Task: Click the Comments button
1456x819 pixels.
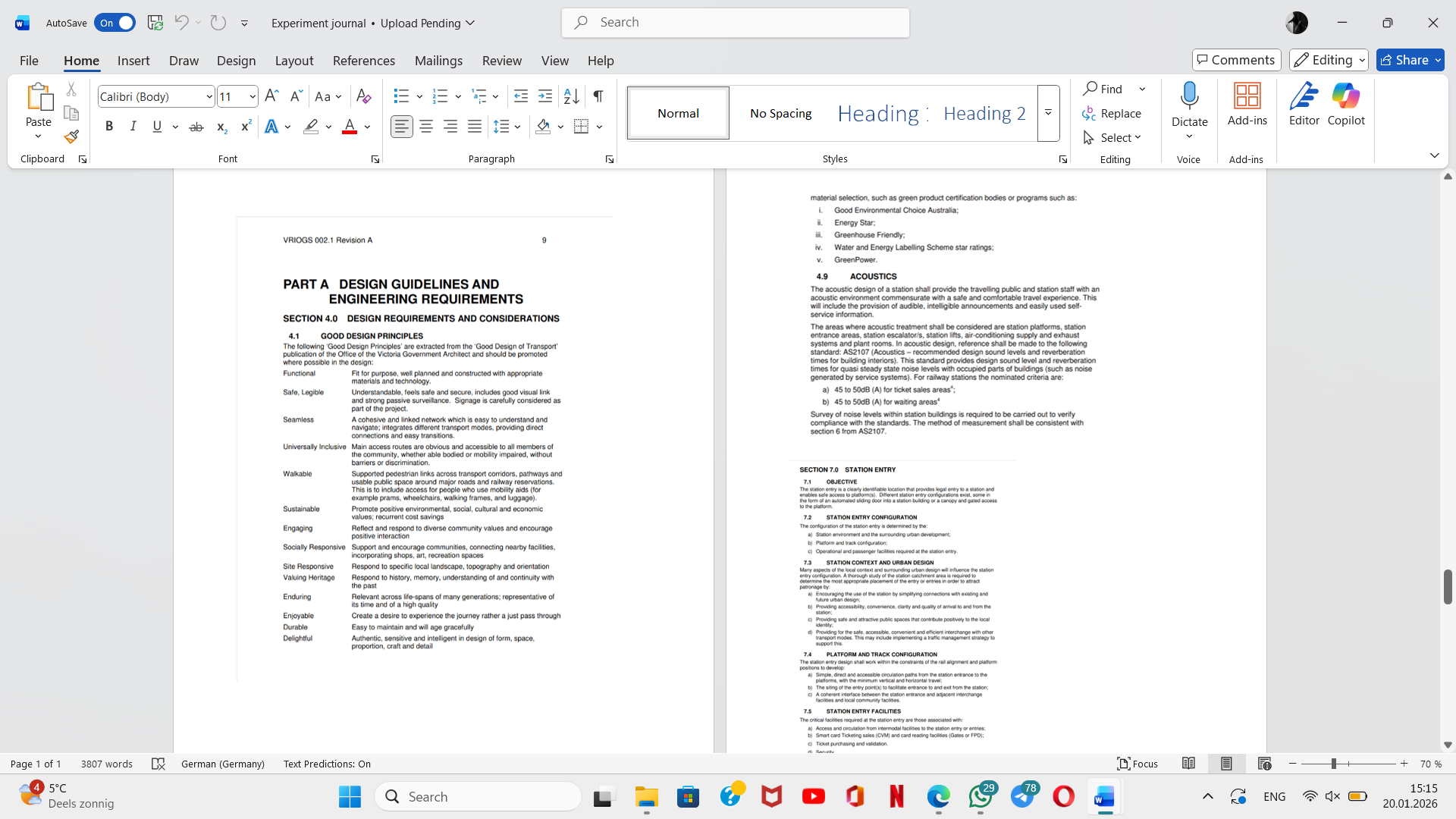Action: (1236, 60)
